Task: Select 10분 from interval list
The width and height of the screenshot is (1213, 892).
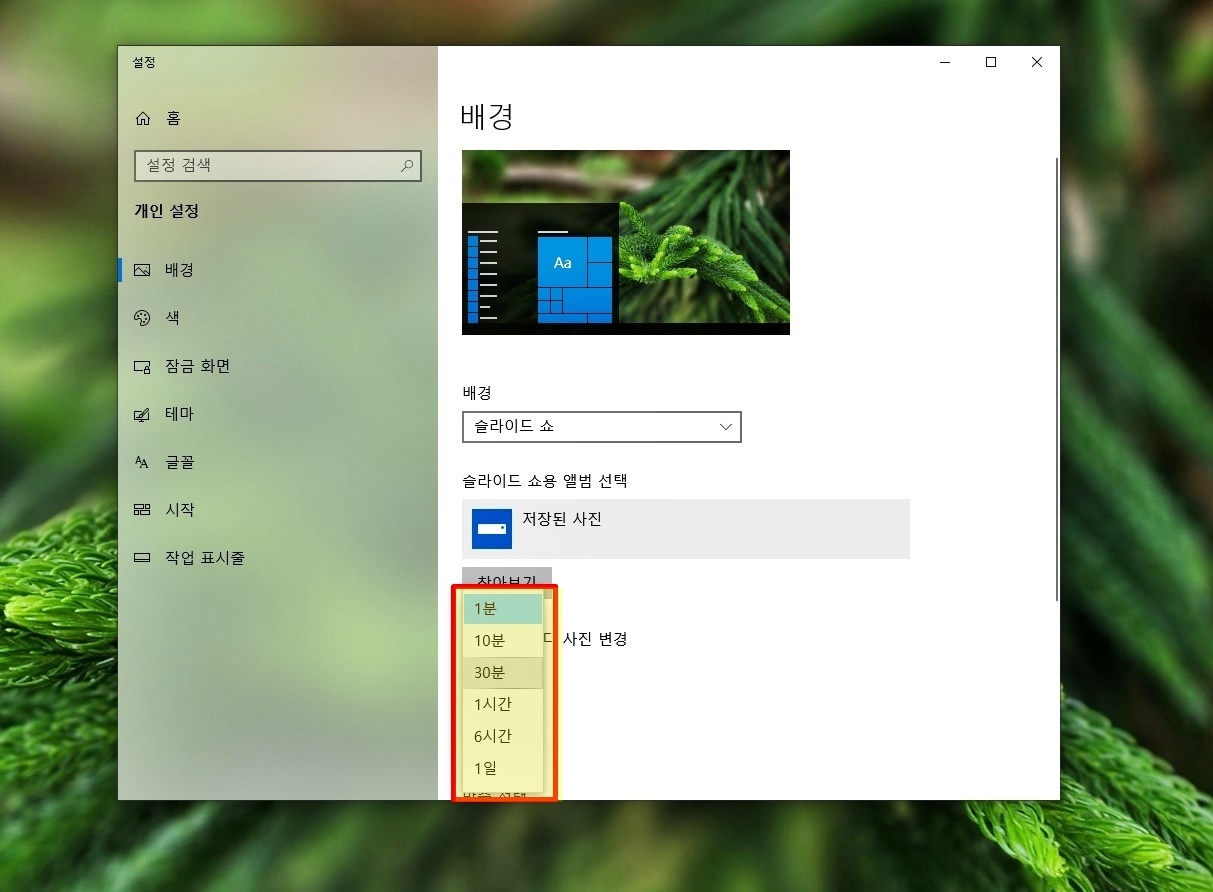Action: click(503, 640)
